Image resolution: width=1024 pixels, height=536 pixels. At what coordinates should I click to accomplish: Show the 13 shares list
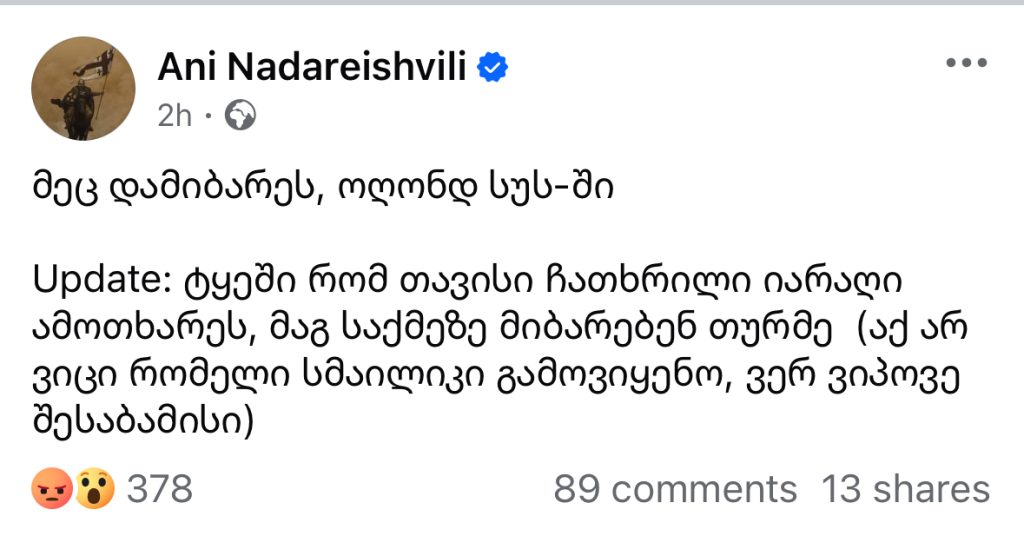905,489
